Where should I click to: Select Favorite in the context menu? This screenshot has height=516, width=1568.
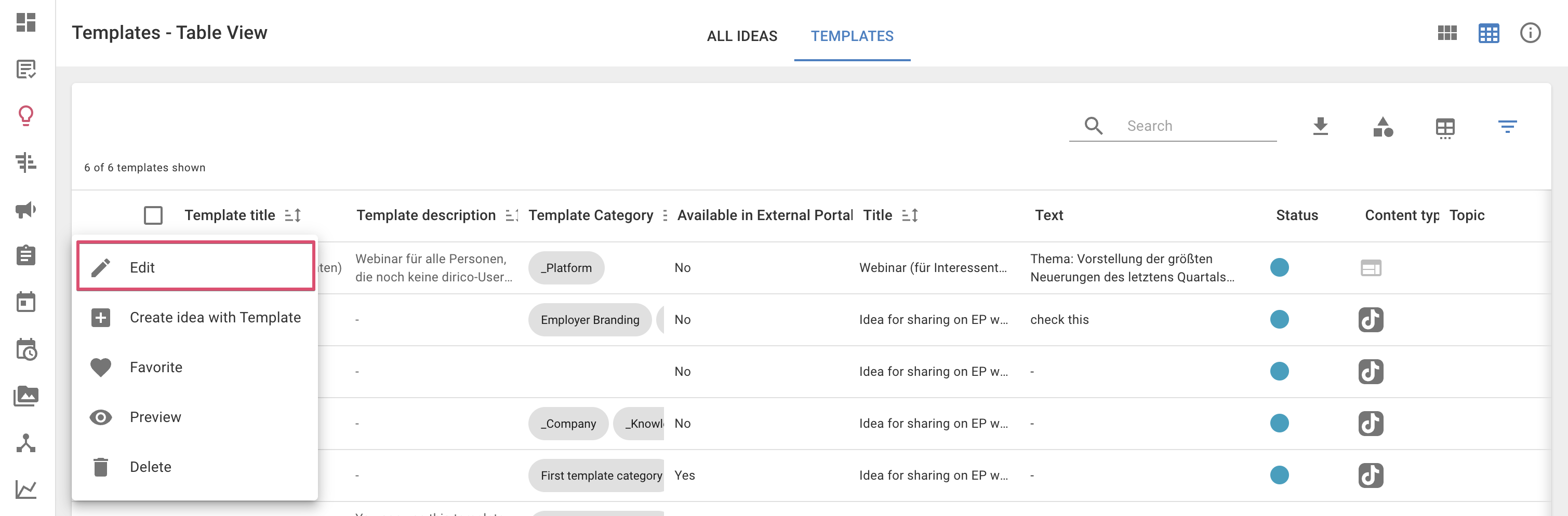pyautogui.click(x=195, y=367)
